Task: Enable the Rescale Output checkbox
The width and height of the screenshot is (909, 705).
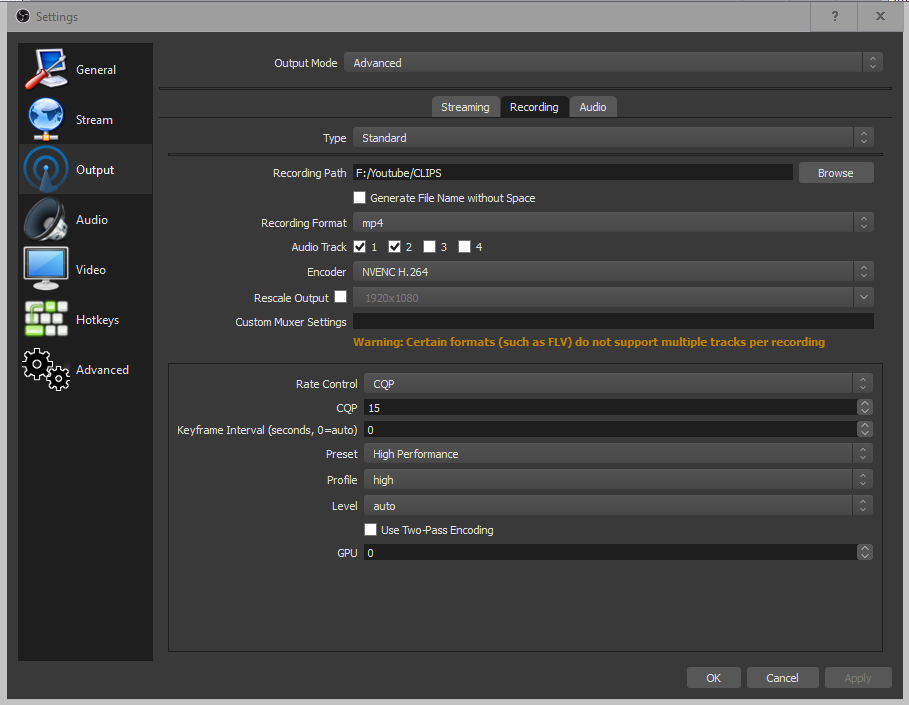Action: tap(341, 297)
